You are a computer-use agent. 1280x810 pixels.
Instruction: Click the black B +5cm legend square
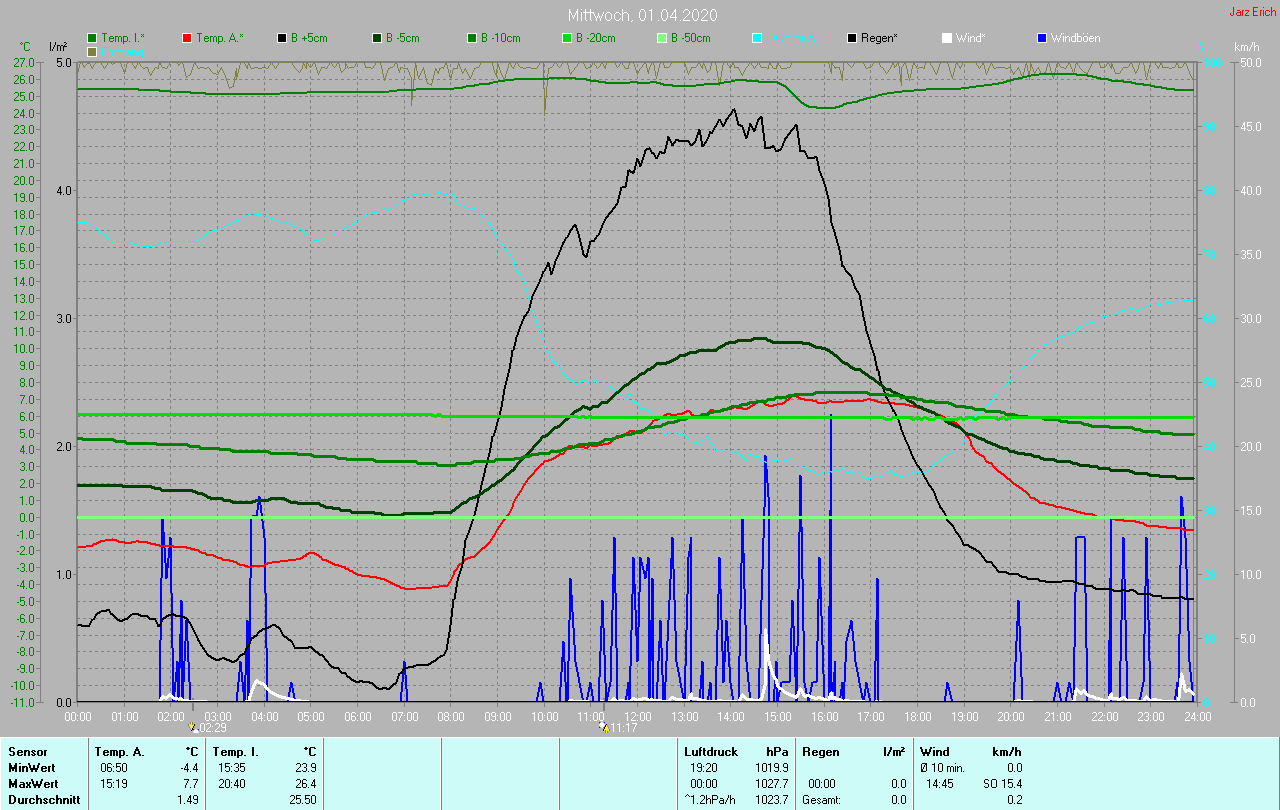coord(282,38)
